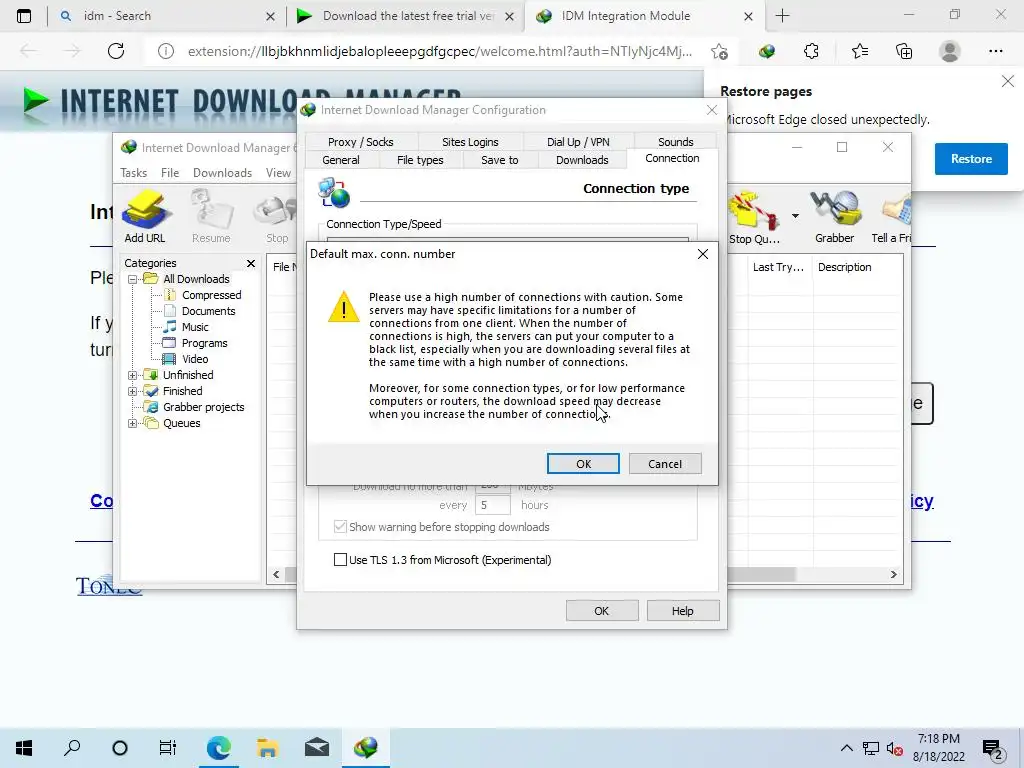This screenshot has height=768, width=1024.
Task: Click Help in the Configuration dialog
Action: [682, 611]
